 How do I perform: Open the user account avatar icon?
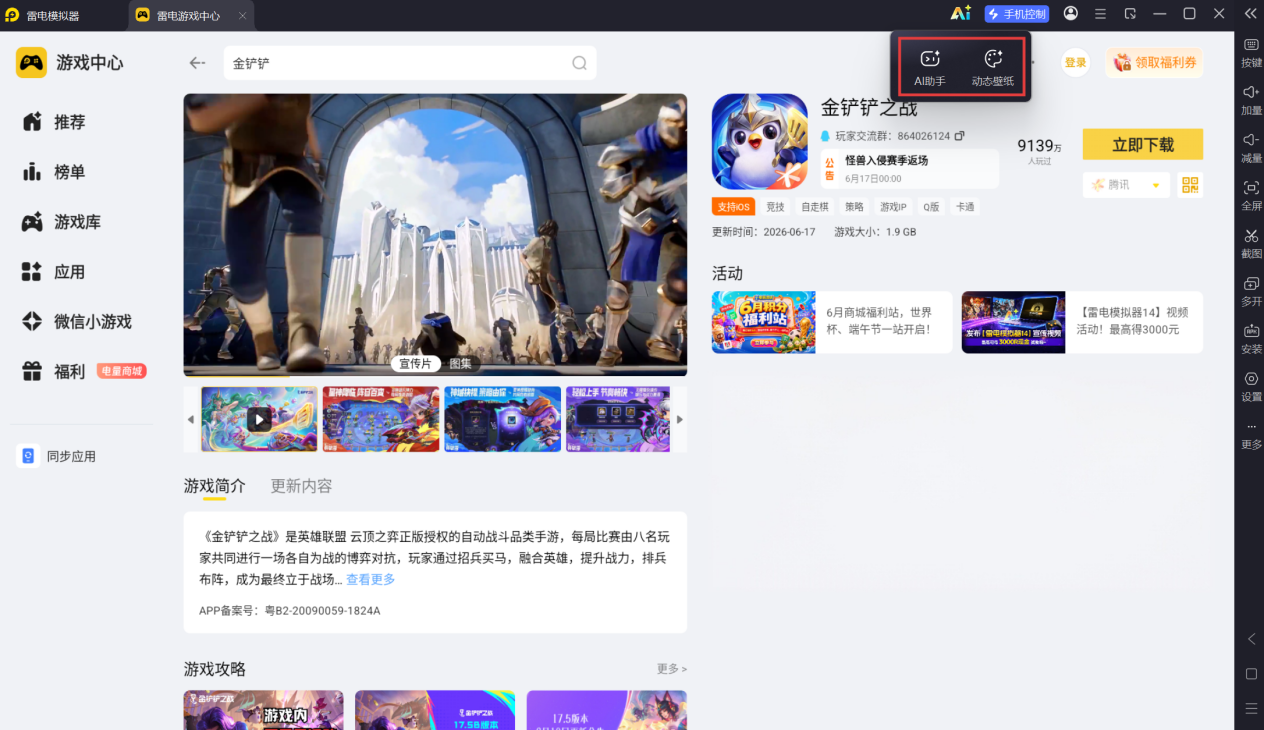(1071, 14)
